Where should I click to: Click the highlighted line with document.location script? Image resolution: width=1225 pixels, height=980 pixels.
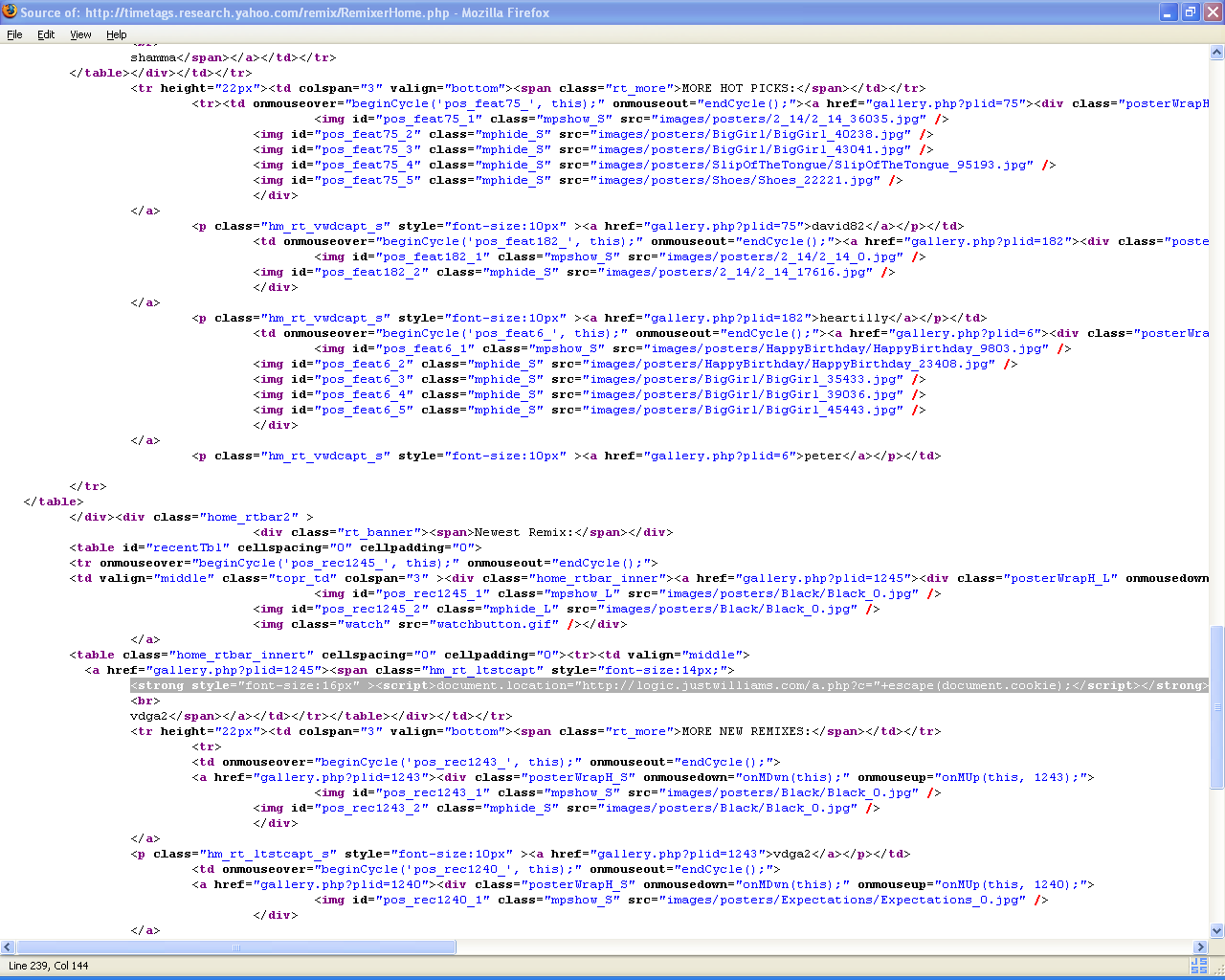670,685
